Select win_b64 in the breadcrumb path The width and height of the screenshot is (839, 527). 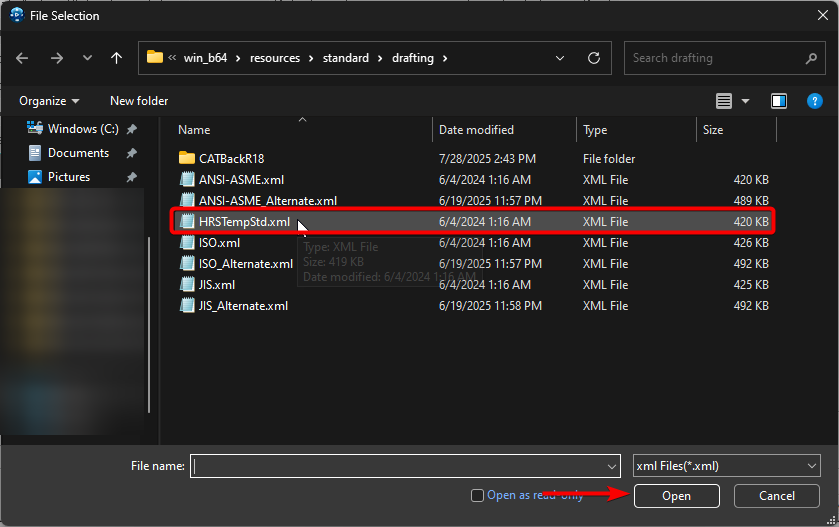coord(205,58)
